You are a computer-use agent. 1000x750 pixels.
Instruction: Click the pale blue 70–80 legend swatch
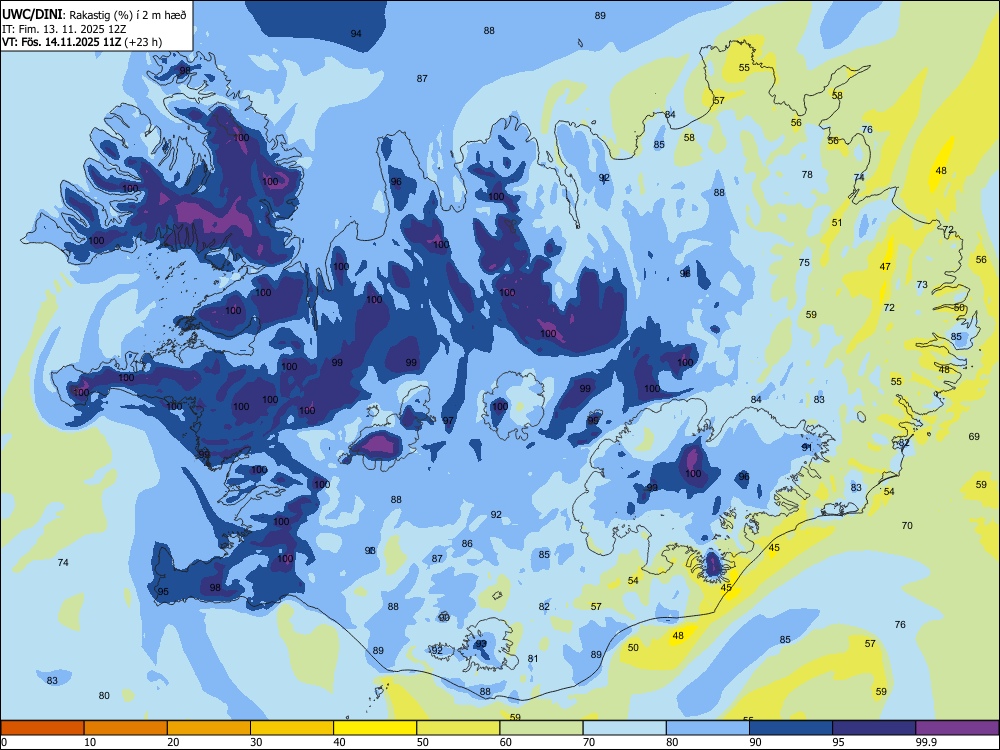point(624,728)
